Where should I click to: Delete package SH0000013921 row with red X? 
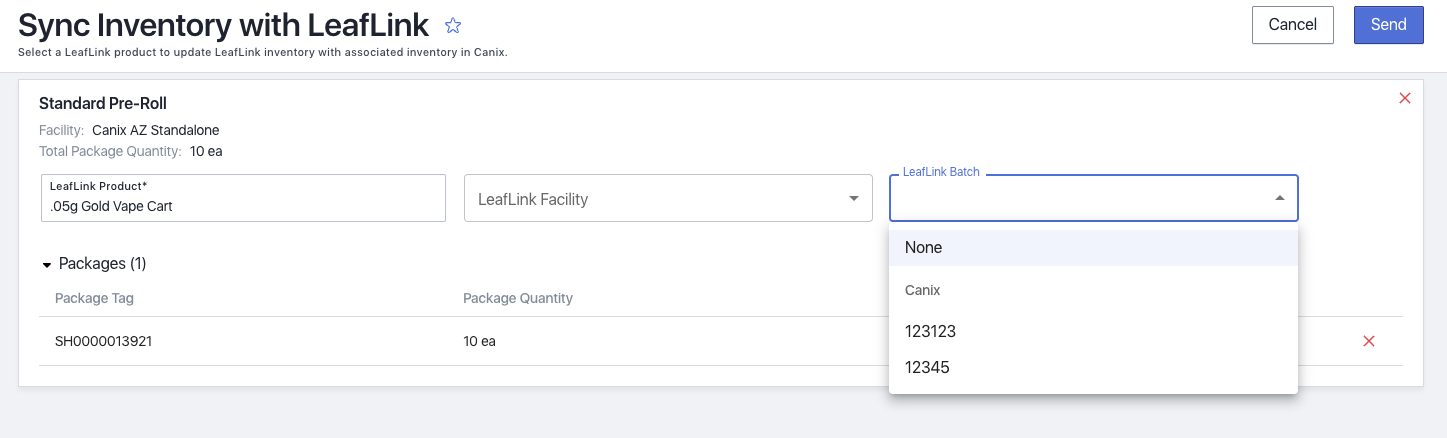(x=1369, y=341)
